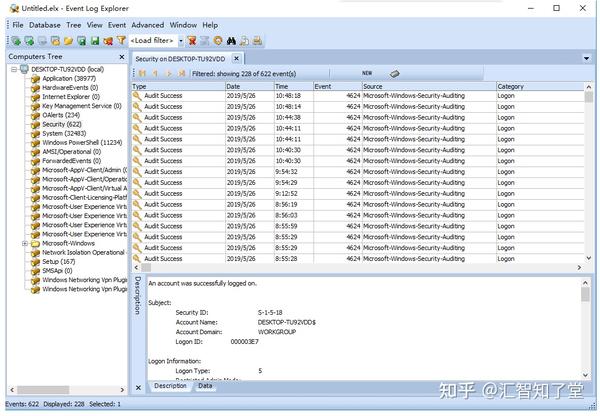Click the Computers Tree horizontal scrollbar
The width and height of the screenshot is (600, 416).
coord(67,390)
